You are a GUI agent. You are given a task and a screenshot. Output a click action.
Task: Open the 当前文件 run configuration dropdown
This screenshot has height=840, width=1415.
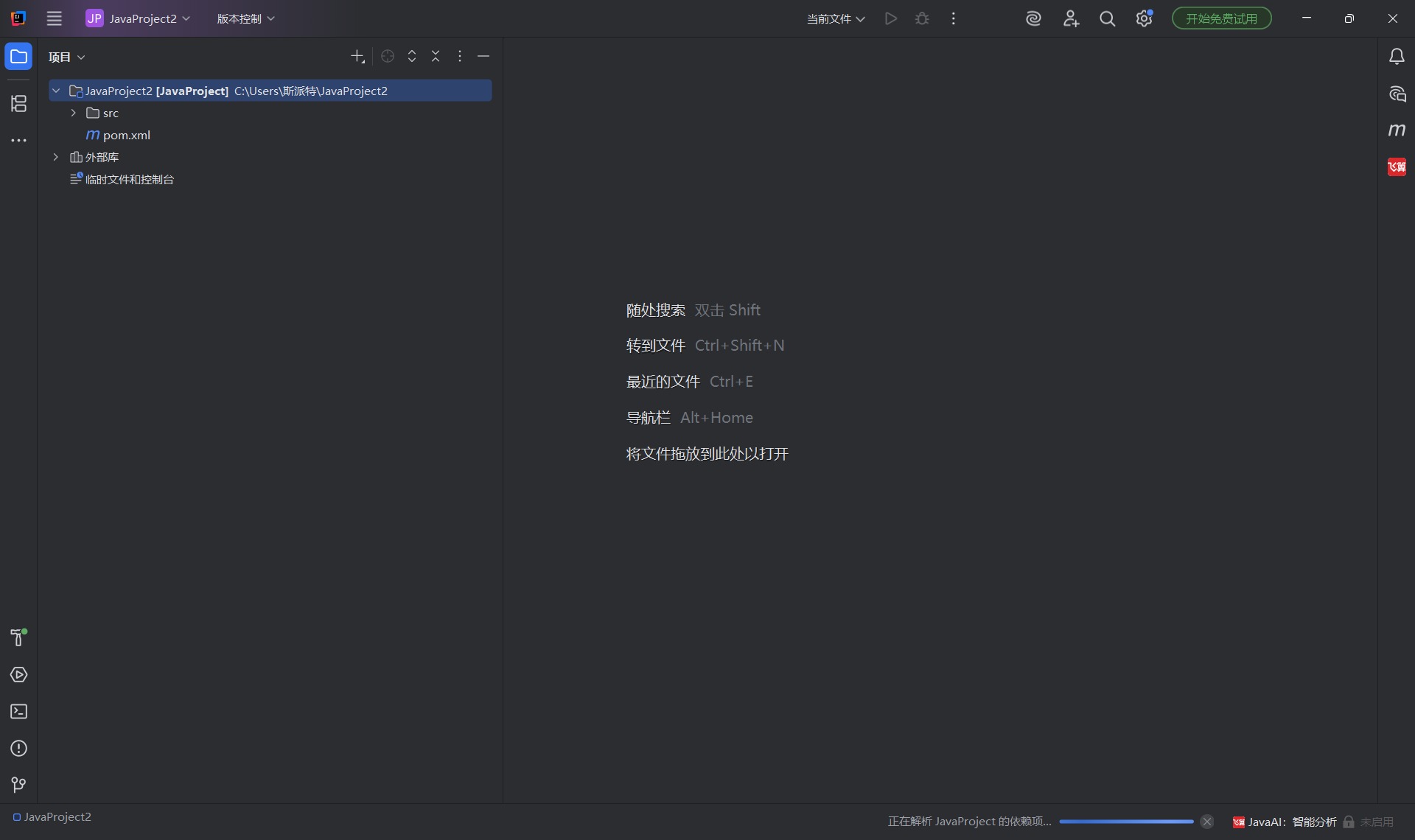tap(836, 19)
